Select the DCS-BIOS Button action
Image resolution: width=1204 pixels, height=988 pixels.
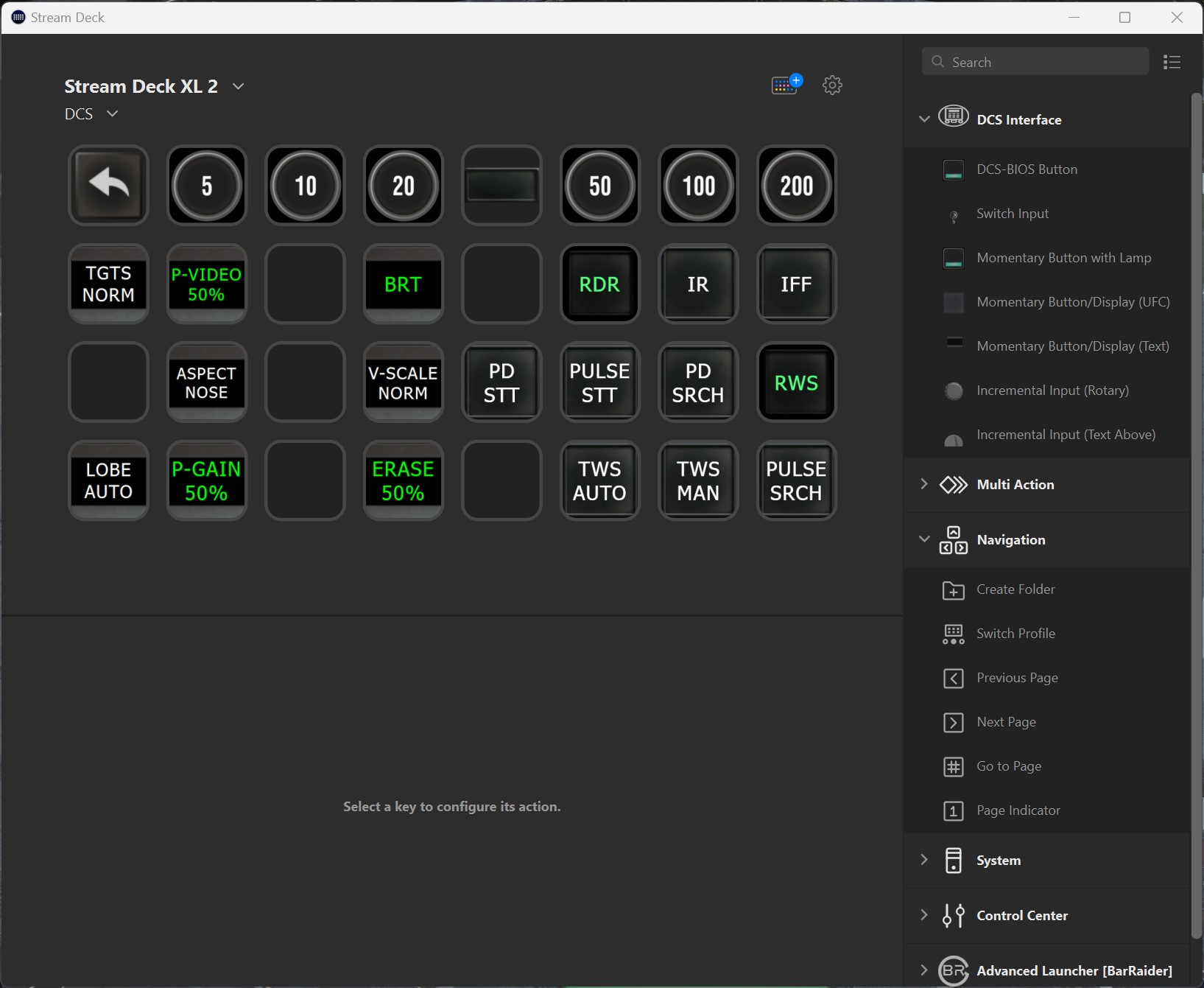[x=1027, y=169]
